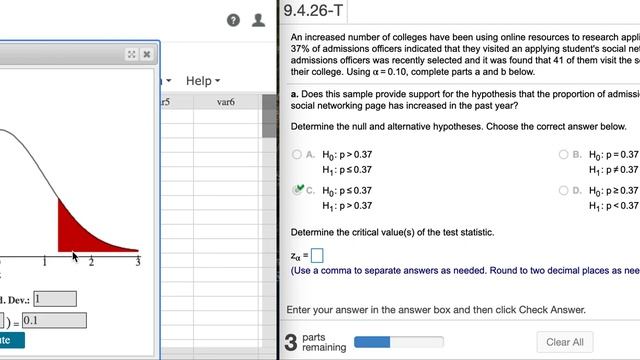Open the help question mark icon

pyautogui.click(x=233, y=20)
